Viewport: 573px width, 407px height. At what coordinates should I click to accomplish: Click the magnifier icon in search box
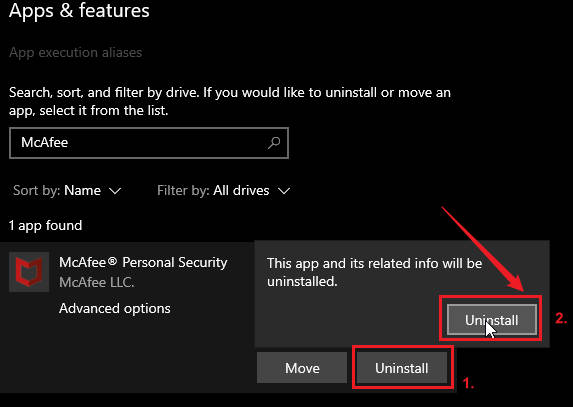coord(274,143)
